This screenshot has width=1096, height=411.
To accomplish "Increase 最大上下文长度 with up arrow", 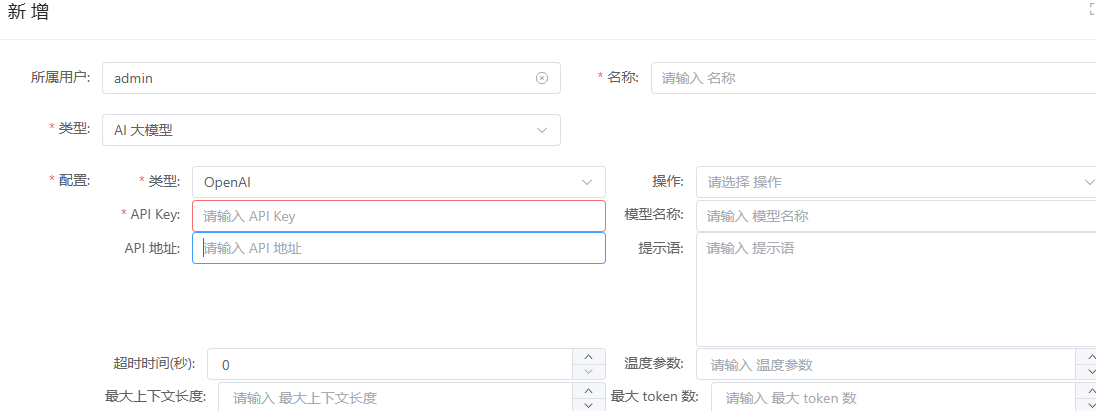I will (x=589, y=390).
